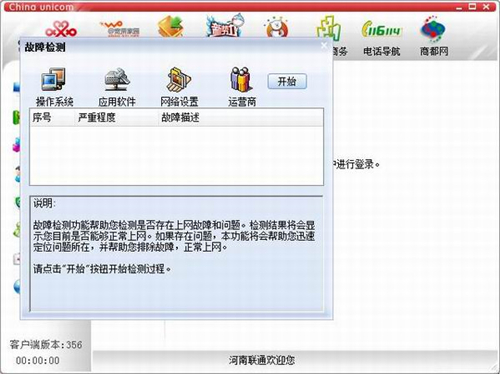This screenshot has height=374, width=500.
Task: Click the 00:00:00 connection timer
Action: click(x=38, y=360)
